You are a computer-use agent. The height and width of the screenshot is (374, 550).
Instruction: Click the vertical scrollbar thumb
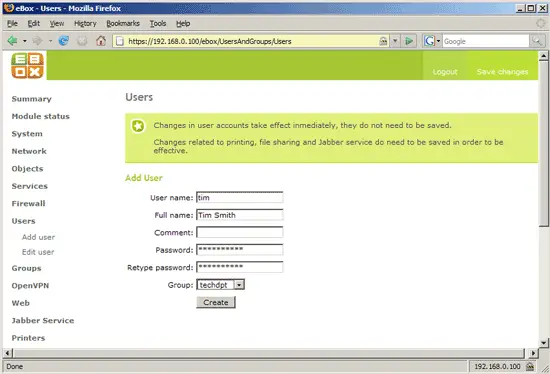pos(543,144)
